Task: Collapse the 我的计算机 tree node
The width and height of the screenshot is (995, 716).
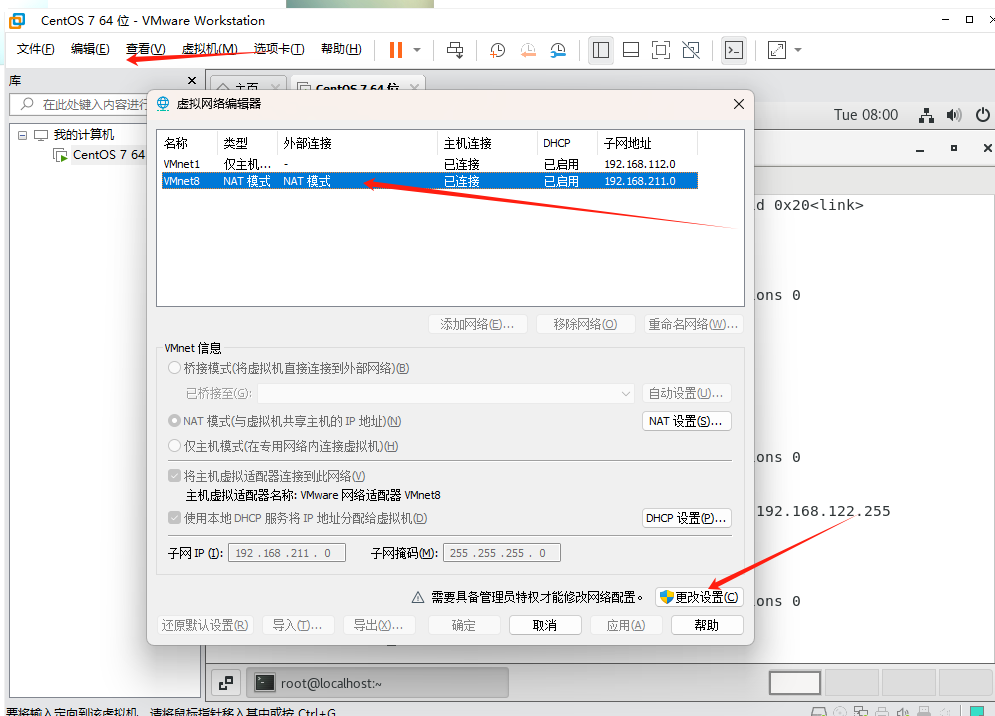Action: coord(23,135)
